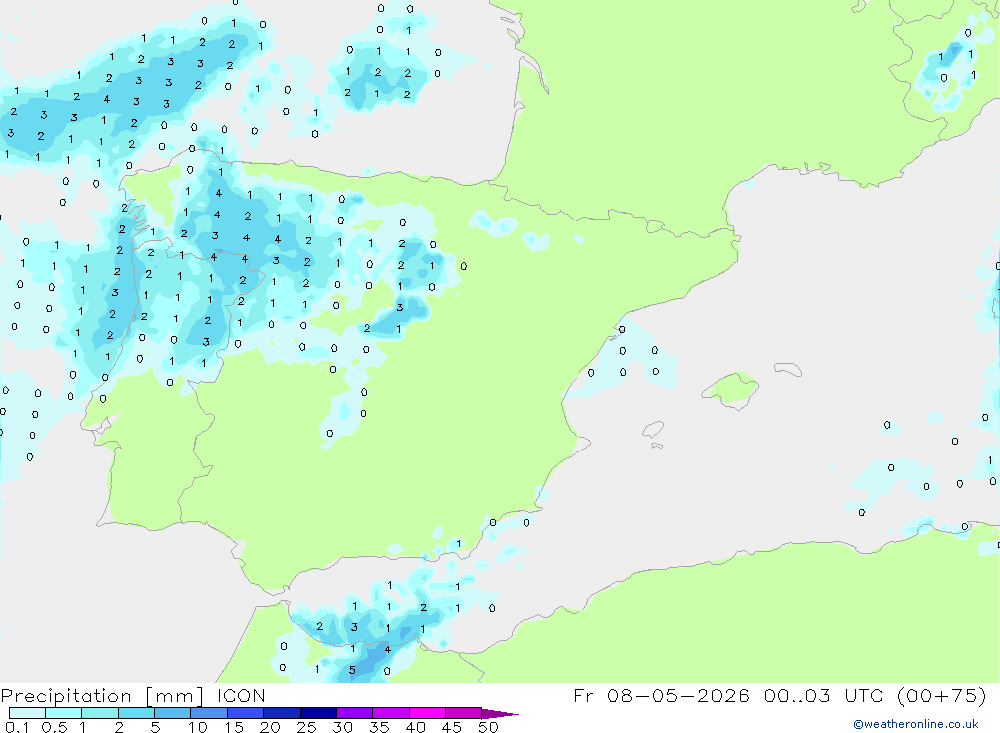Click the "15" legend scale label
The height and width of the screenshot is (733, 1000).
[x=234, y=727]
